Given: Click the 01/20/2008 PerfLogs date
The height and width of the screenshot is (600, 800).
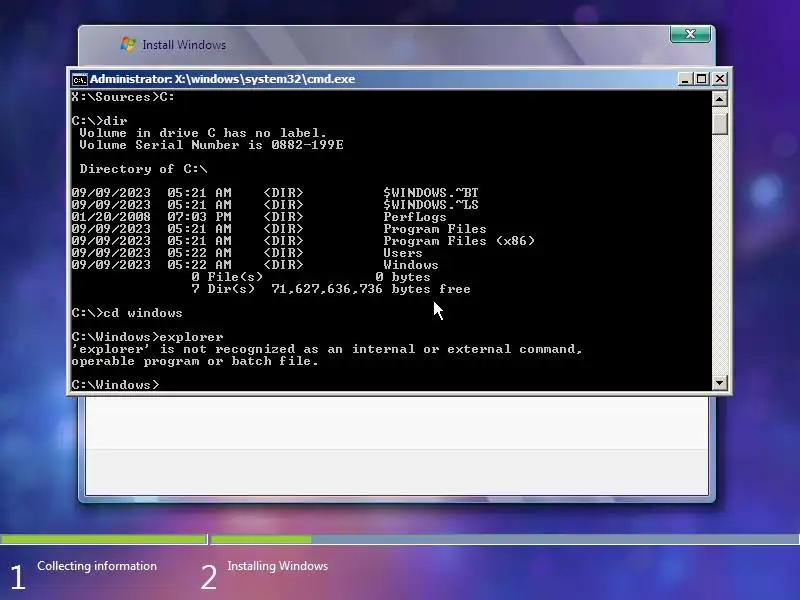Looking at the screenshot, I should (x=111, y=217).
